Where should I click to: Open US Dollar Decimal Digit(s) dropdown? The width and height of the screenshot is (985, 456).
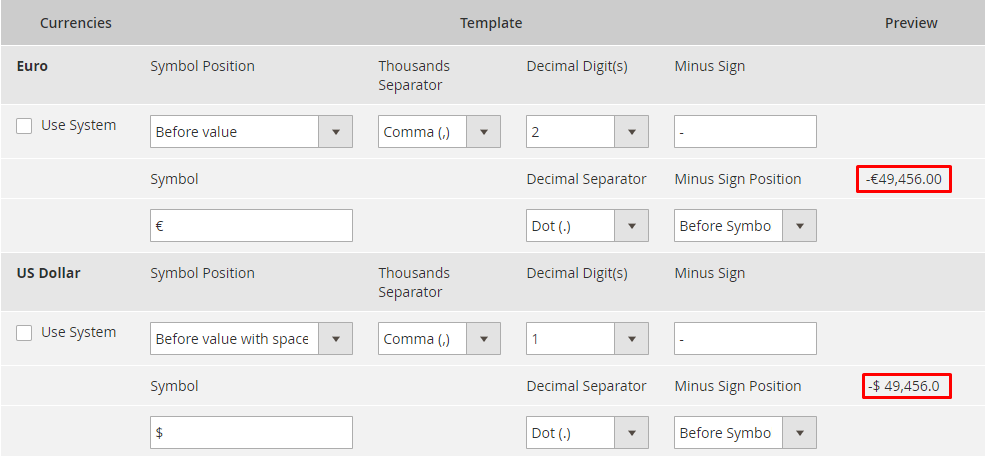pos(586,339)
